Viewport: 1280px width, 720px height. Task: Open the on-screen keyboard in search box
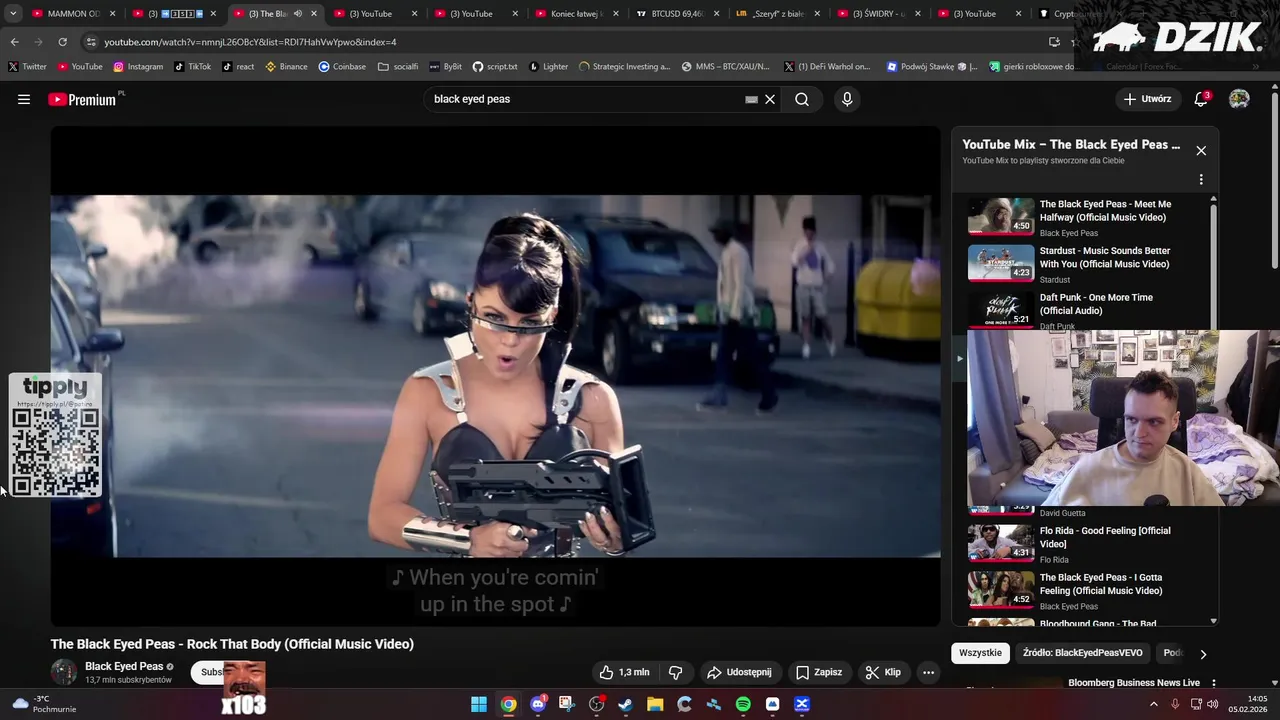(x=751, y=99)
